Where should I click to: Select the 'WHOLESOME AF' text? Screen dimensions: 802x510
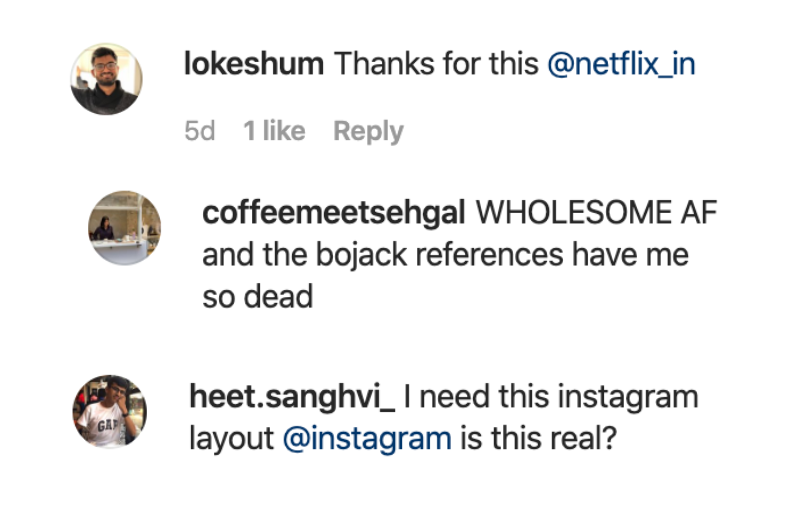(x=597, y=214)
